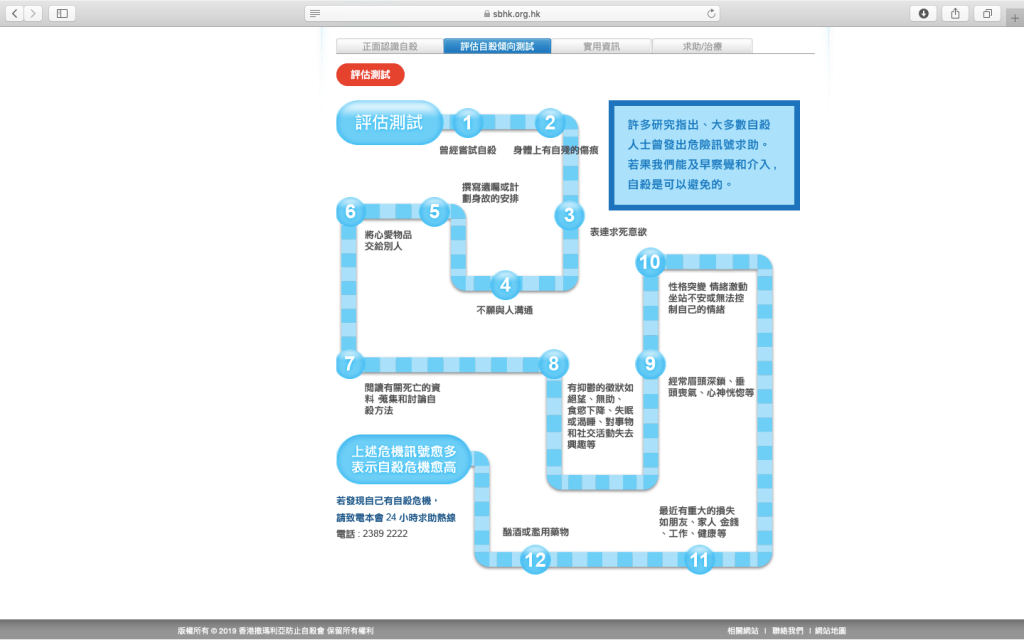Click the browser forward arrow

pos(35,13)
